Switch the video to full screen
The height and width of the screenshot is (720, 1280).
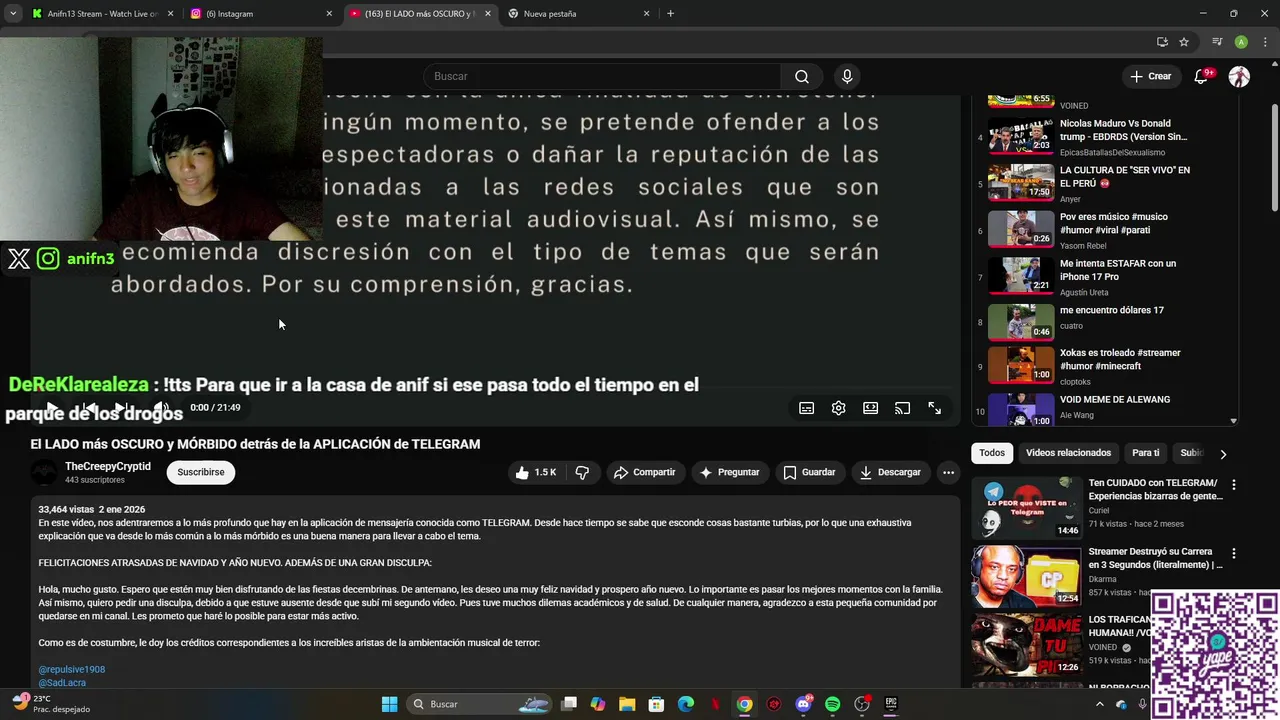(934, 408)
